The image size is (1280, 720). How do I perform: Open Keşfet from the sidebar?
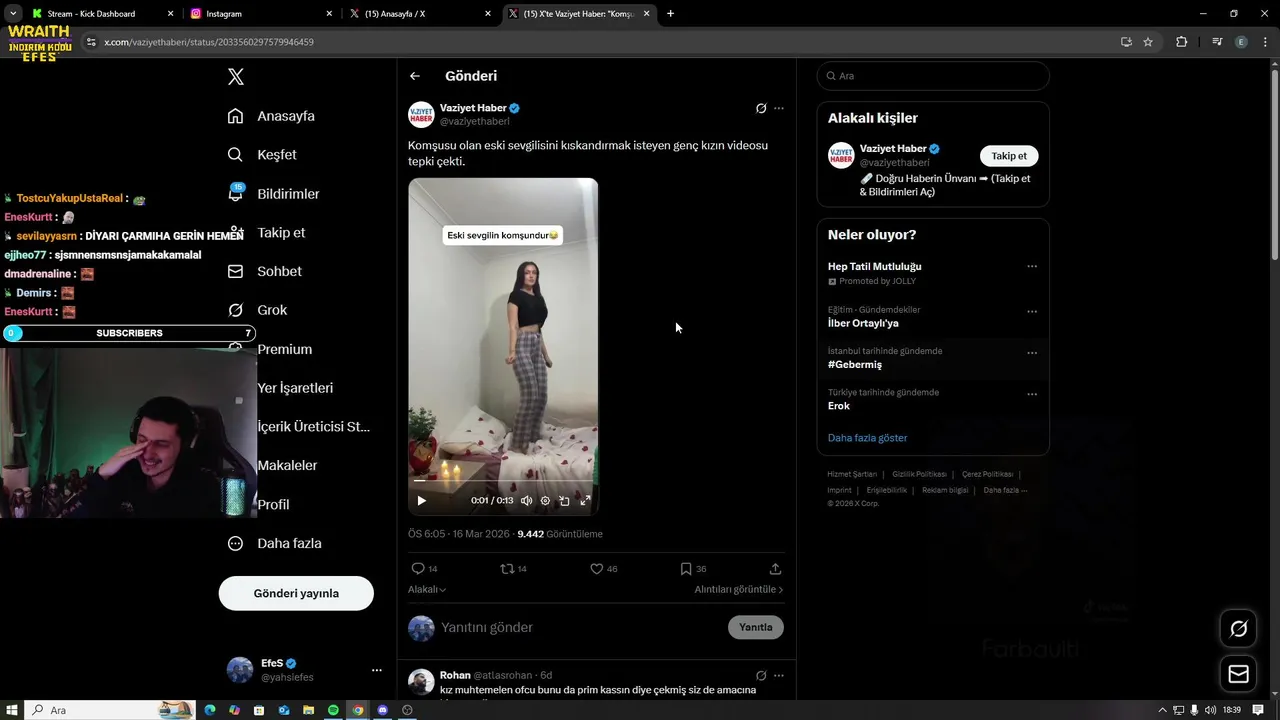tap(262, 155)
